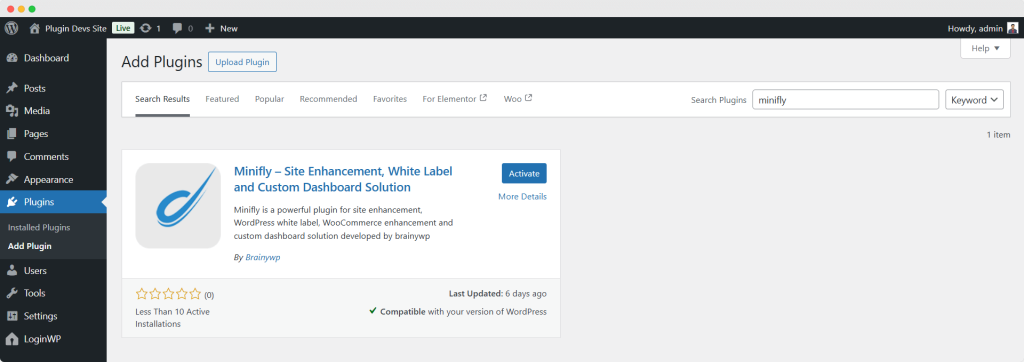Open the WordPress logo menu

[10, 28]
